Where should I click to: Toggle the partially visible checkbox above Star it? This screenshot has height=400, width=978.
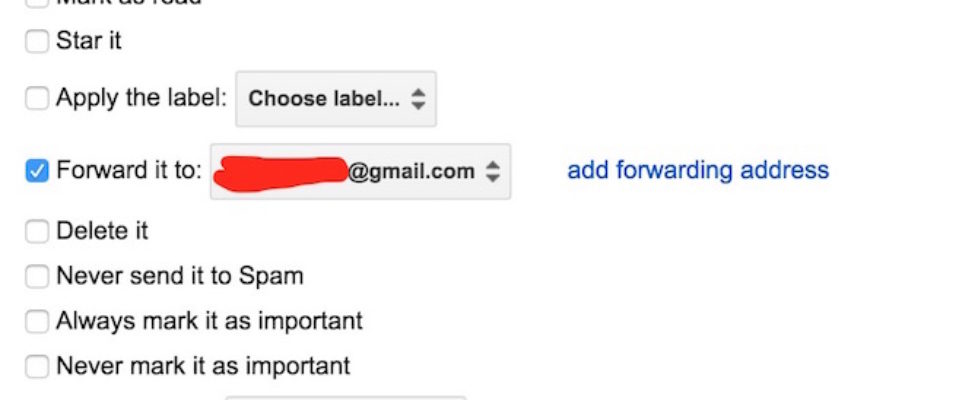tap(37, 3)
